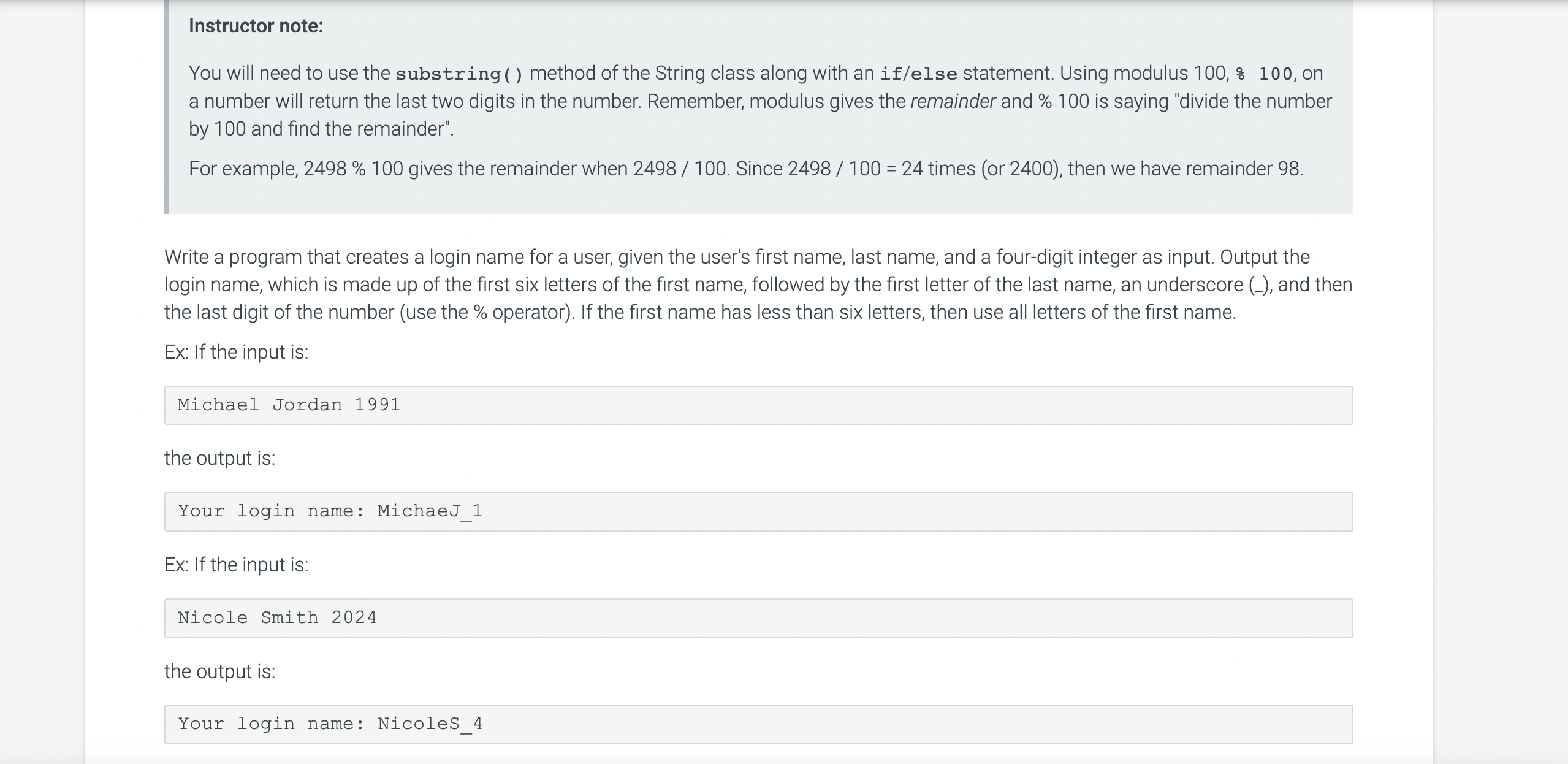Click the "% 100" monospace code snippet
Viewport: 1568px width, 764px height.
coord(1264,74)
